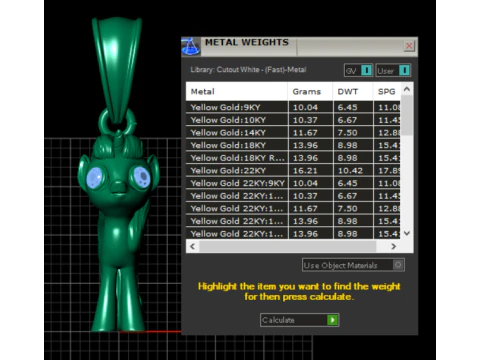Close the Metal Weights dialog
The image size is (480, 360).
[x=409, y=46]
